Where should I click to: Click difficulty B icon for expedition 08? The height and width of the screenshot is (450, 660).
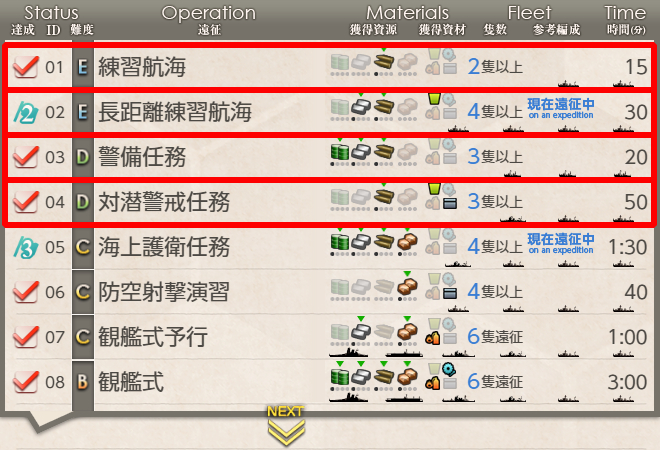pos(82,382)
